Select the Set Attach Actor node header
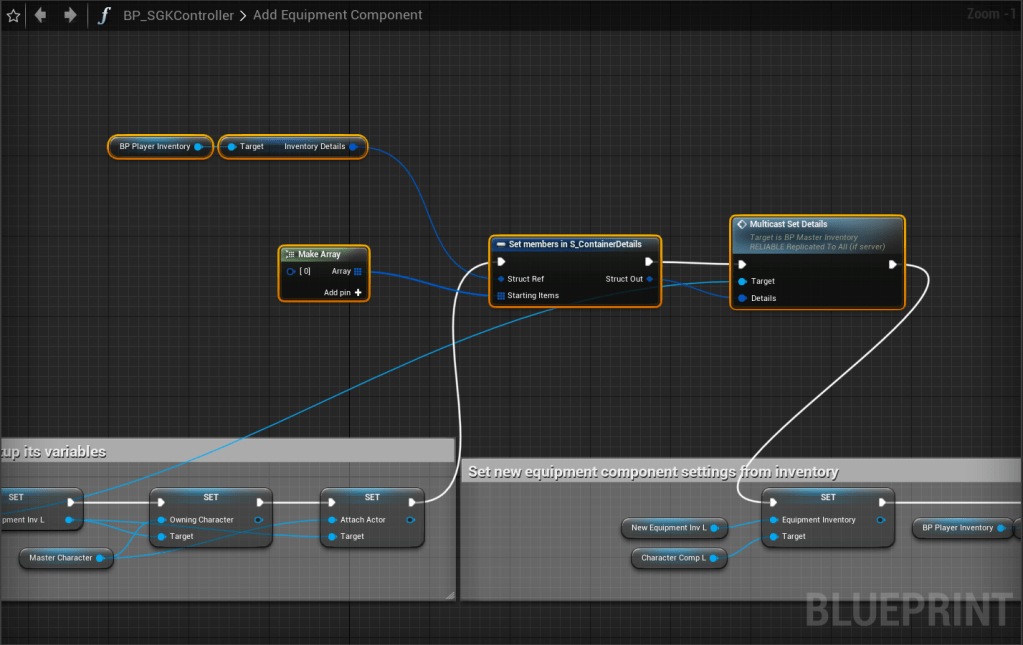1023x645 pixels. [x=372, y=497]
